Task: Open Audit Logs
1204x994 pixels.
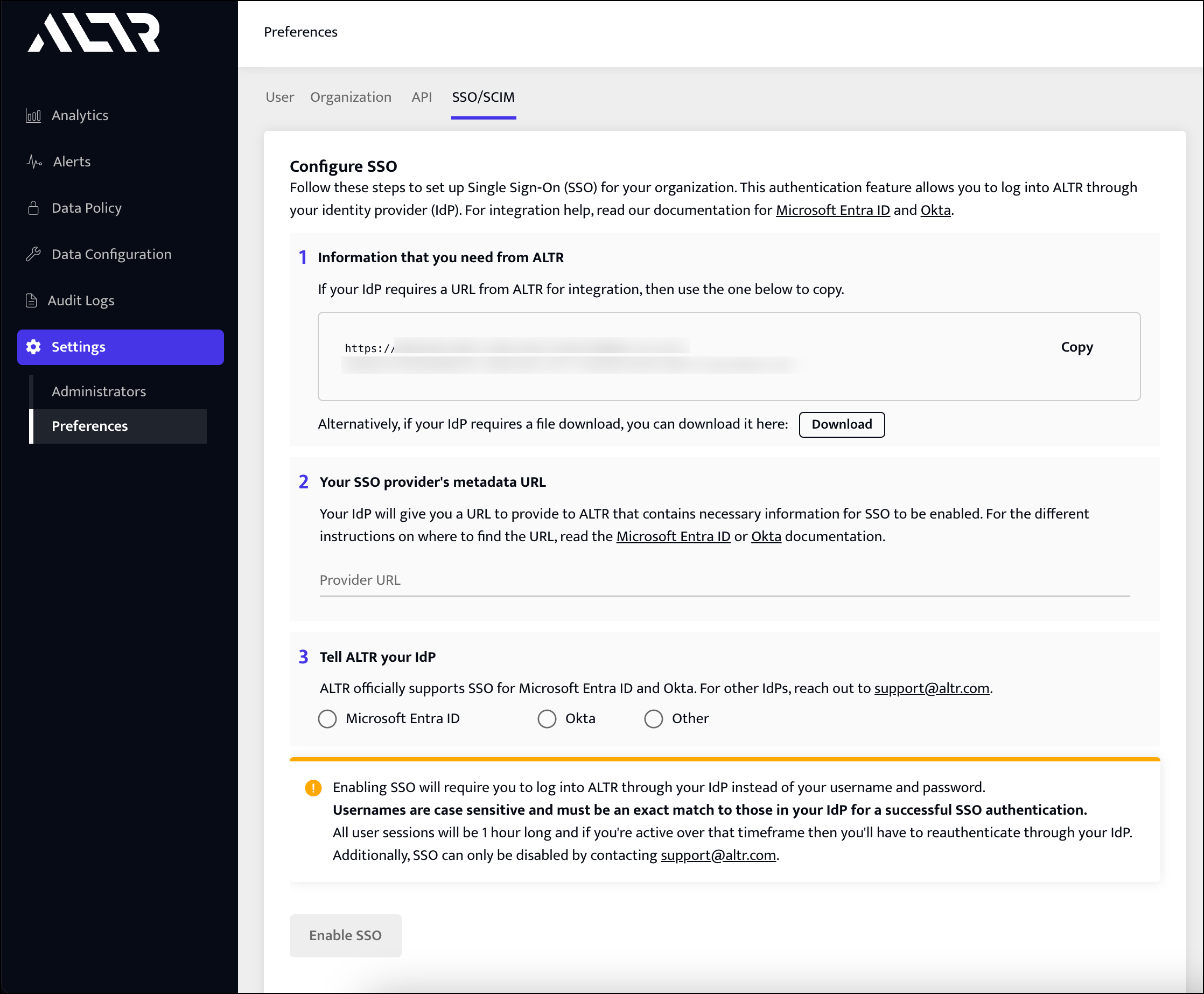Action: click(x=81, y=300)
